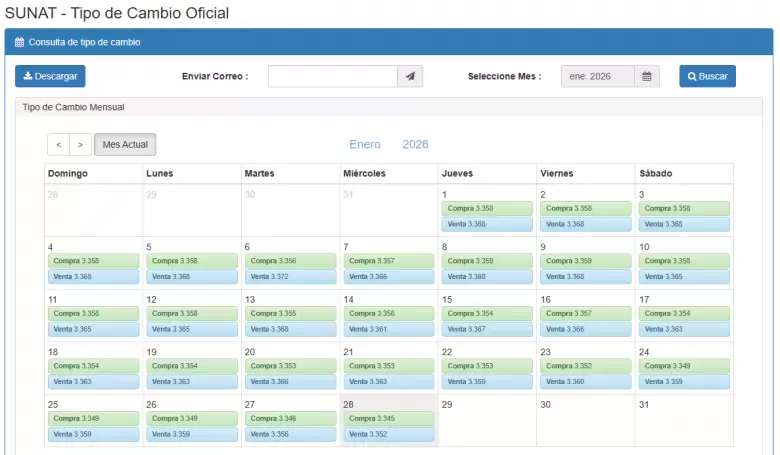
Task: Click Venta 3.372 on Tuesday the 6th
Action: pyautogui.click(x=290, y=277)
